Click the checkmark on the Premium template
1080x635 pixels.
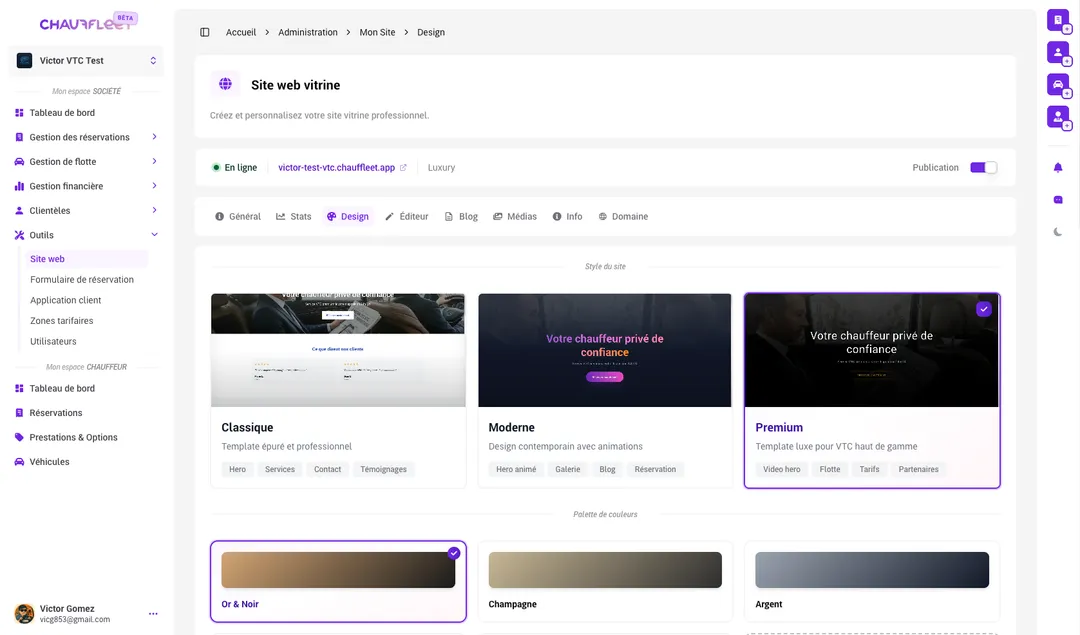[984, 309]
